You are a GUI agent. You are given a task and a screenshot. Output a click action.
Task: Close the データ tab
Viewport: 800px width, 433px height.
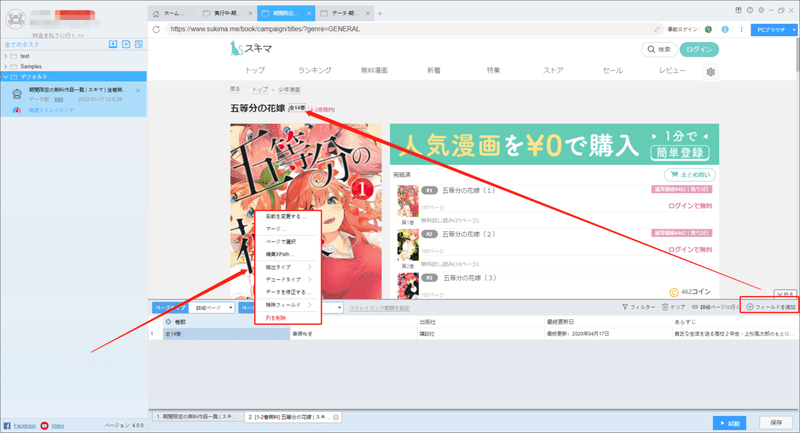pos(368,14)
